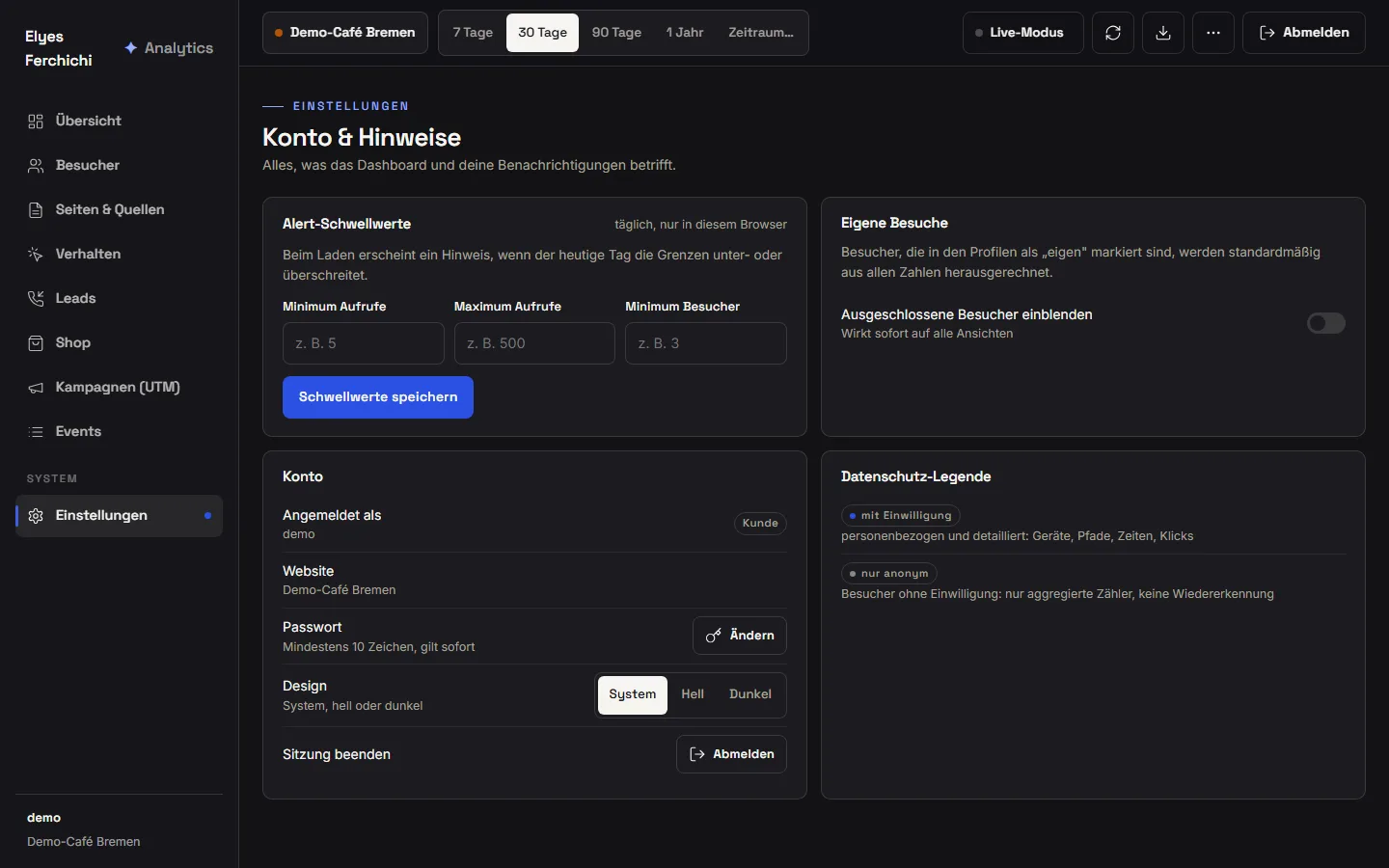Image resolution: width=1389 pixels, height=868 pixels.
Task: Click Abmelden in the top bar
Action: point(1304,33)
